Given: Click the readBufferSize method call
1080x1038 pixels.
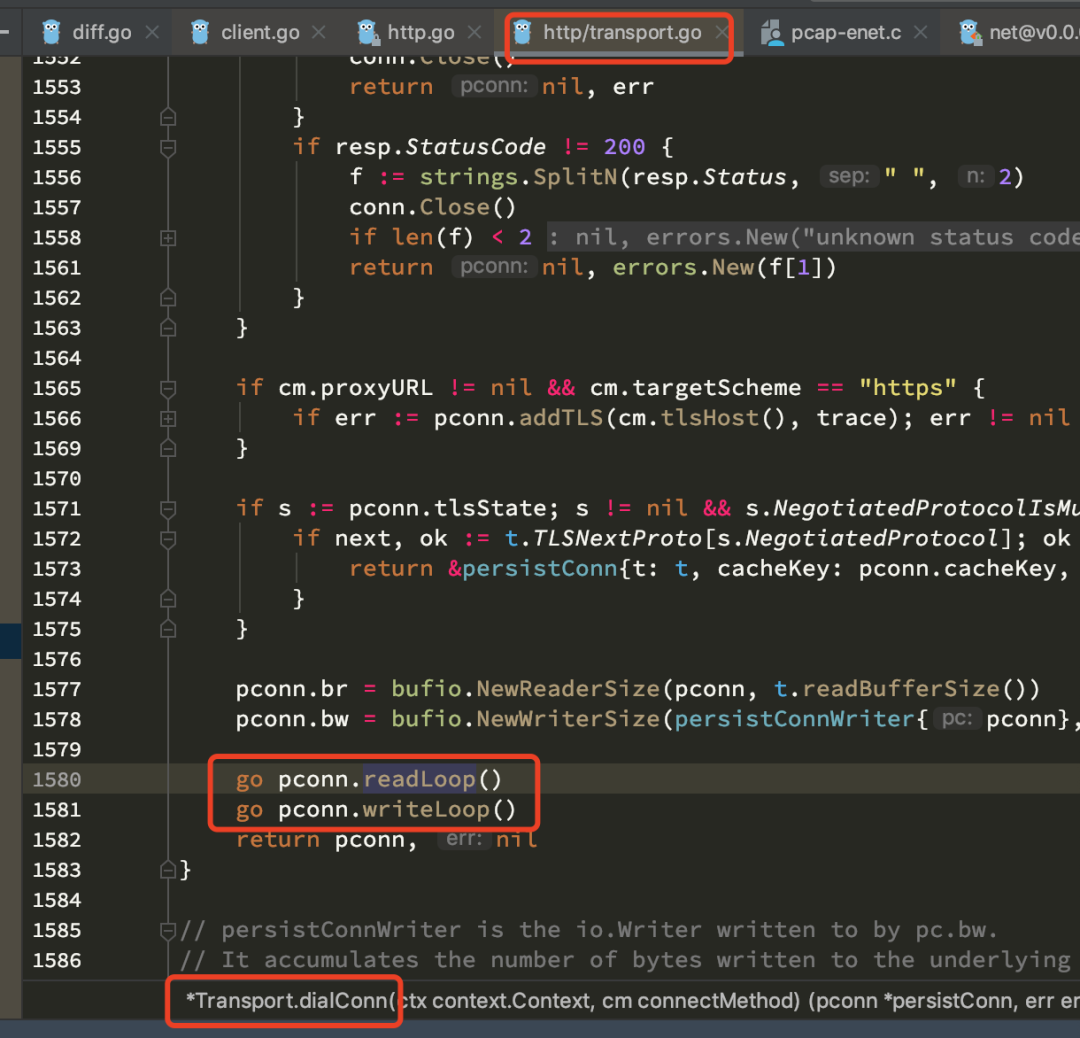Looking at the screenshot, I should point(901,689).
